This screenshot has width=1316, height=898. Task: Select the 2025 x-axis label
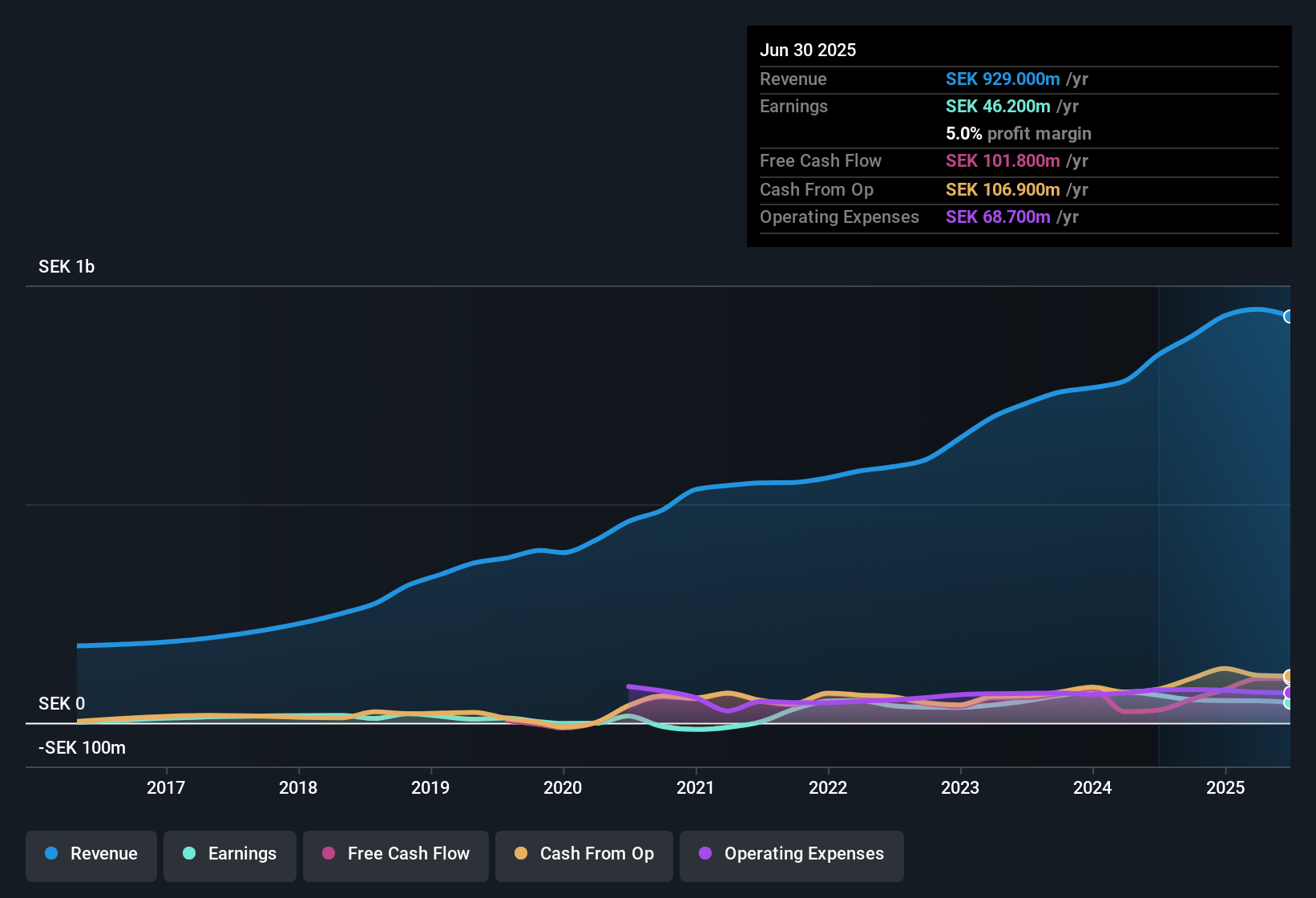(1225, 787)
